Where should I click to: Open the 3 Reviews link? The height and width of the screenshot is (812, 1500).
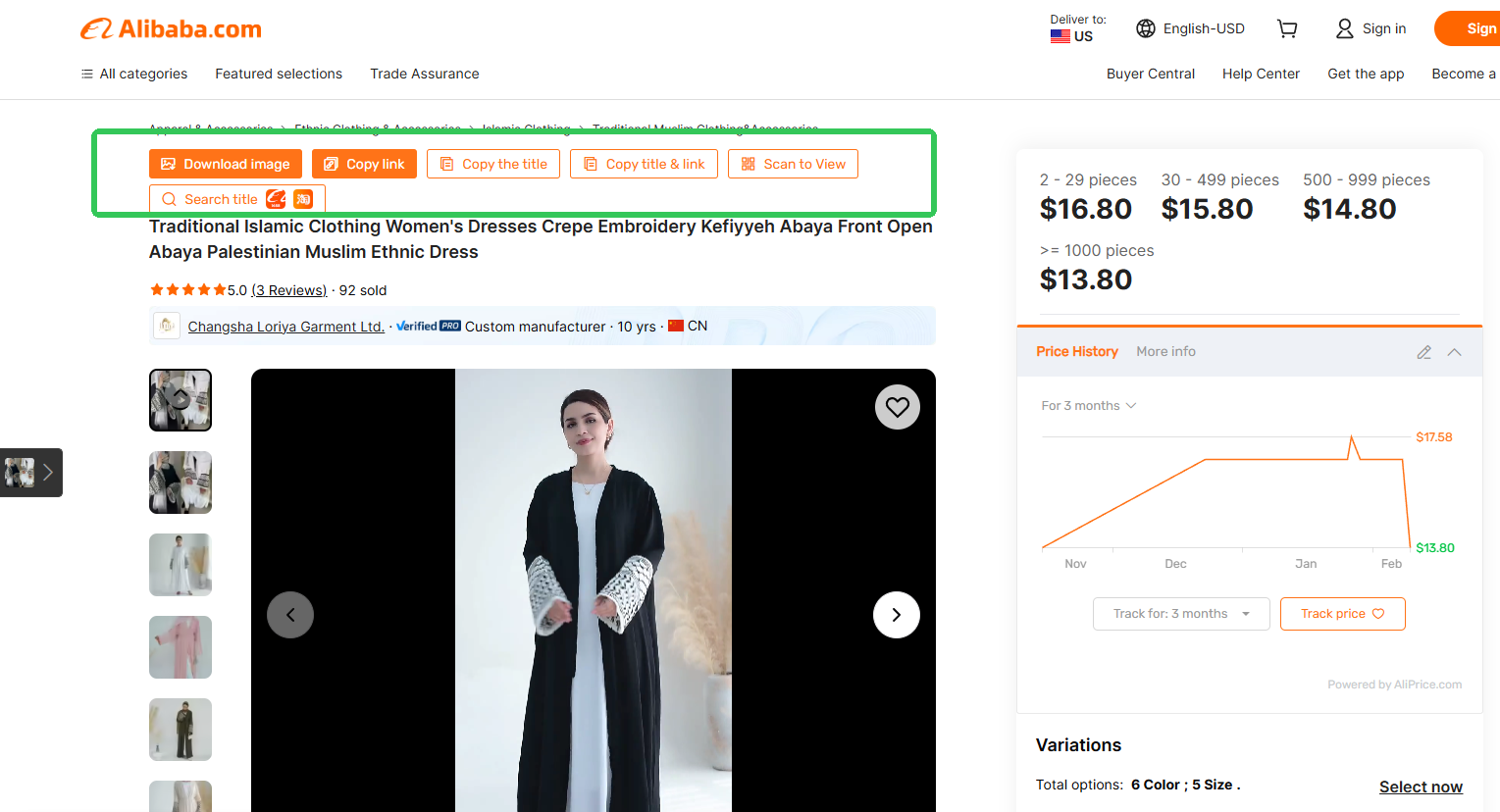coord(289,290)
